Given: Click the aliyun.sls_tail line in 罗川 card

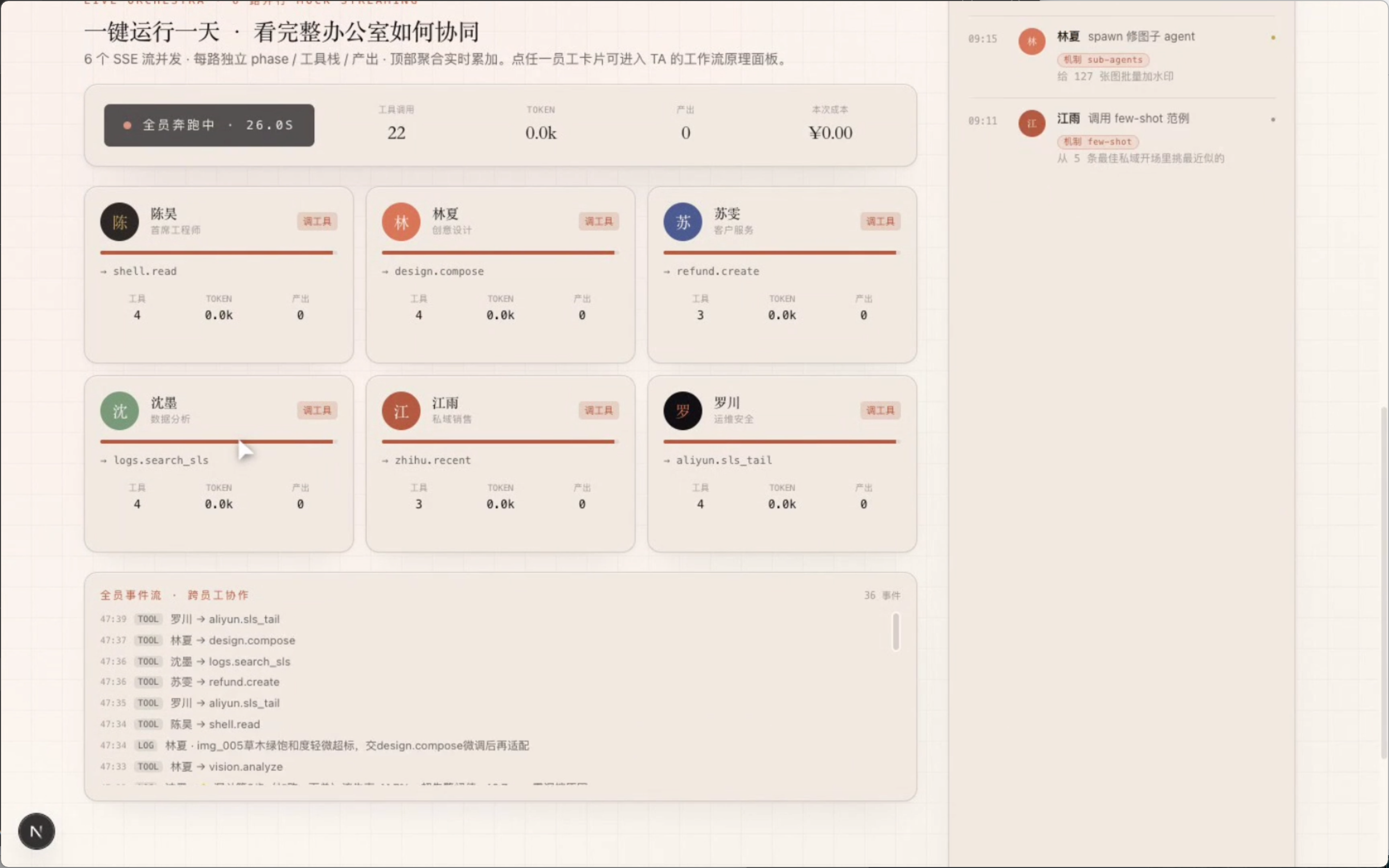Looking at the screenshot, I should (717, 460).
